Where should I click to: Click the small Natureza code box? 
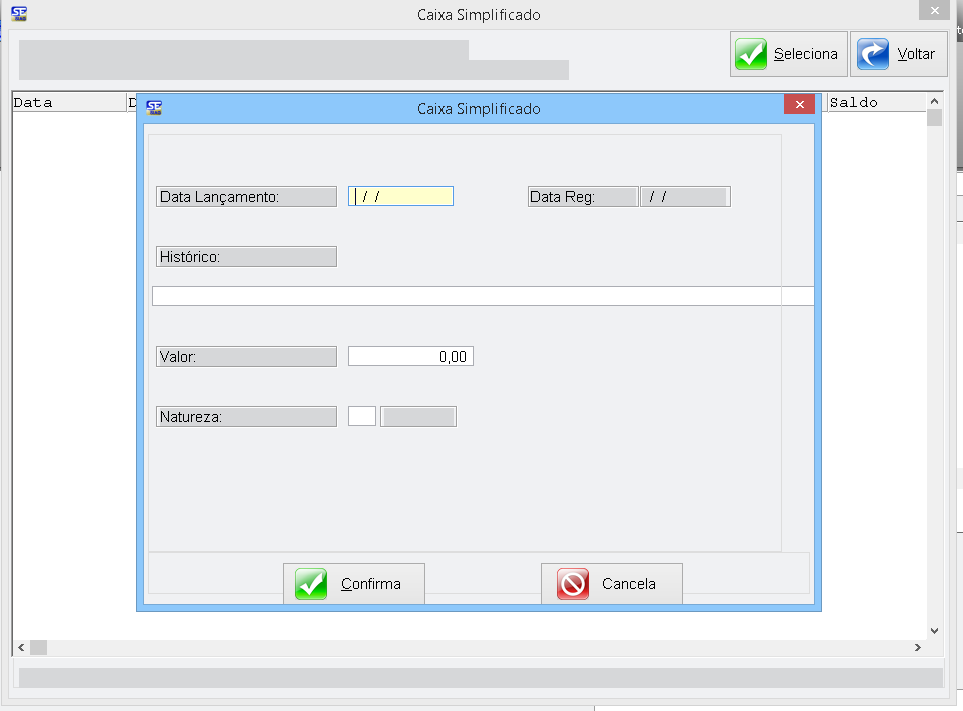[362, 417]
